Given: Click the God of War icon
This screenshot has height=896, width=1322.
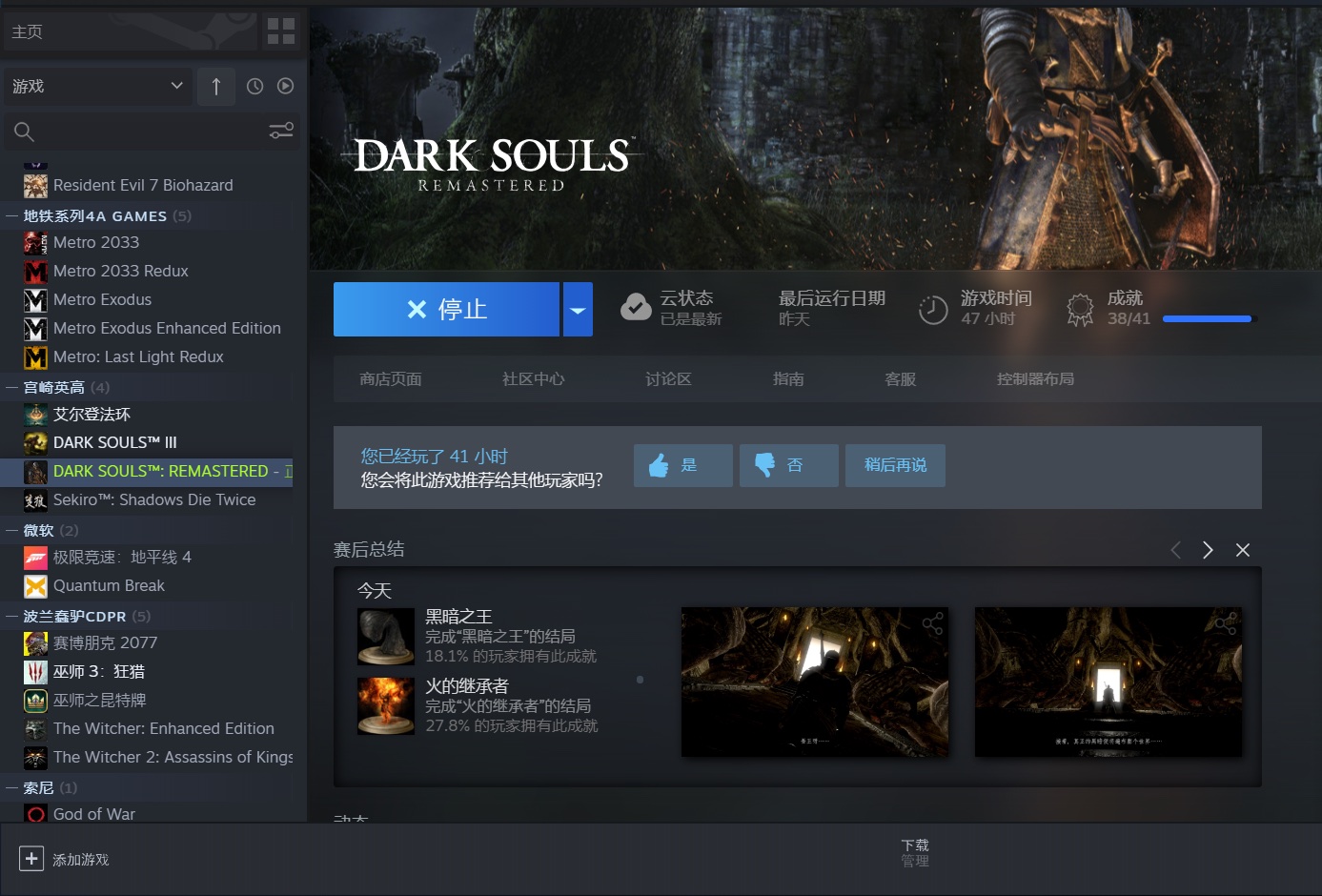Looking at the screenshot, I should [x=35, y=814].
